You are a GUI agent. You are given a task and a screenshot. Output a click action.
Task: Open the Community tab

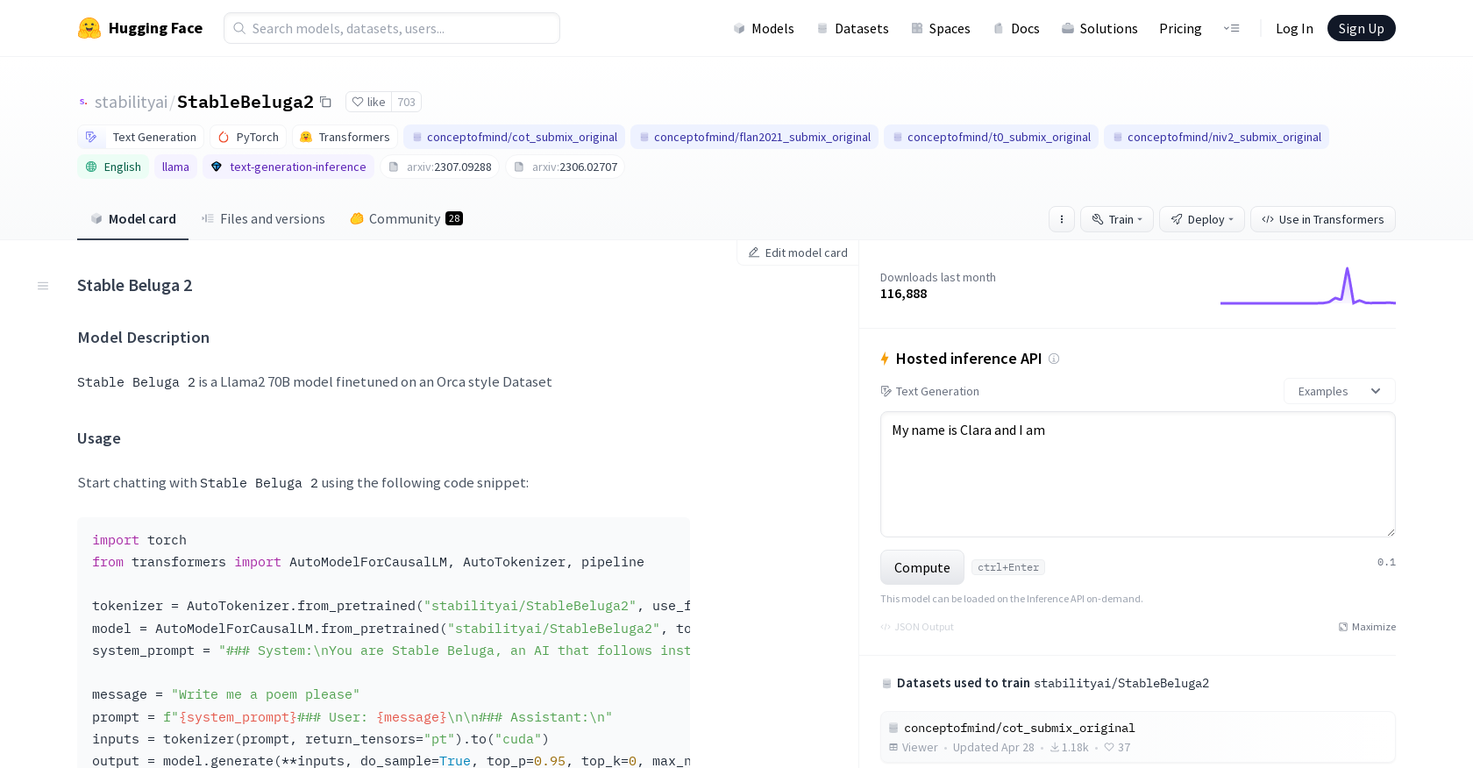point(405,219)
